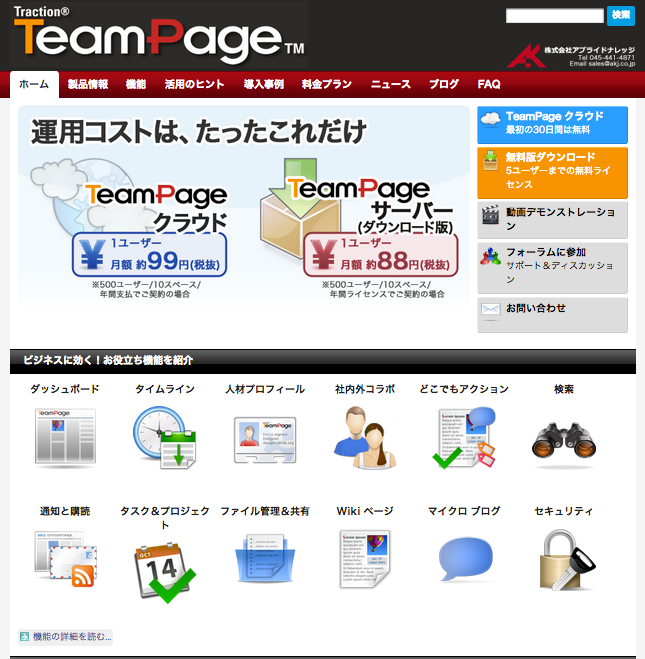
Task: Click the 社内外コラボ people icon
Action: pos(364,439)
